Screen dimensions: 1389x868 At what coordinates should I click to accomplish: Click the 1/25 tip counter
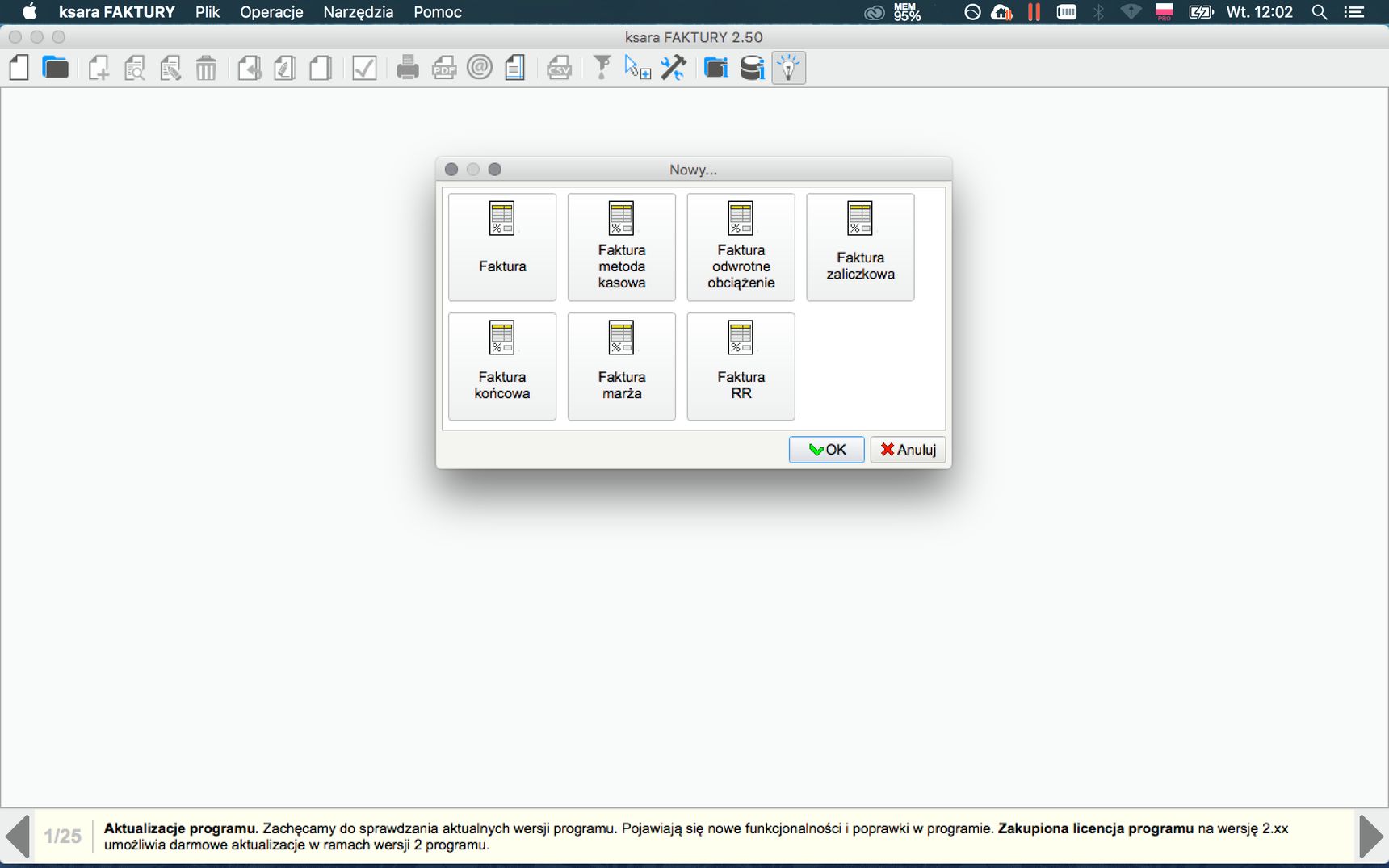(x=62, y=837)
